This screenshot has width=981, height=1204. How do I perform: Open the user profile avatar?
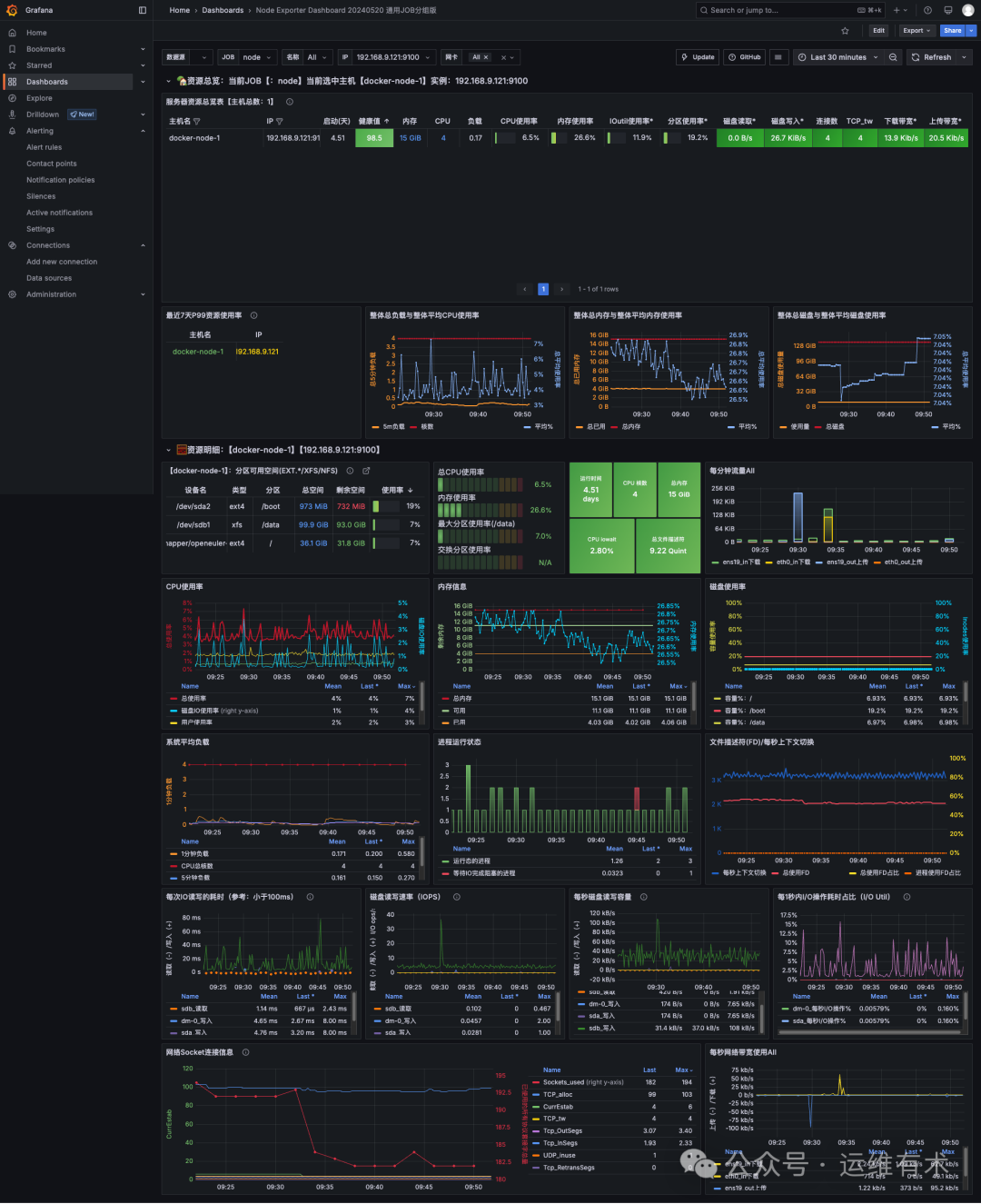click(966, 10)
